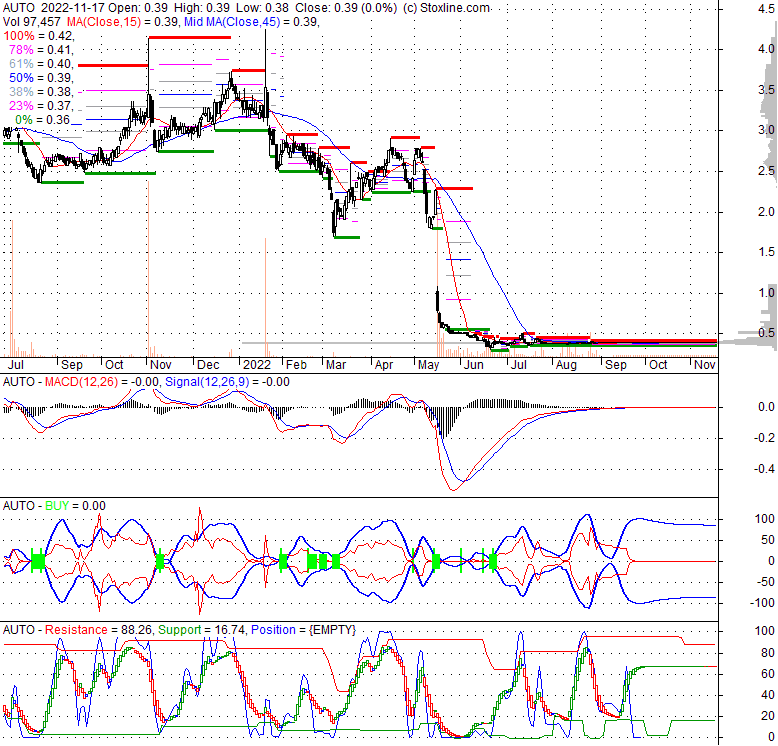Click the Vol 97,457 volume reading
The image size is (778, 746).
pos(32,22)
